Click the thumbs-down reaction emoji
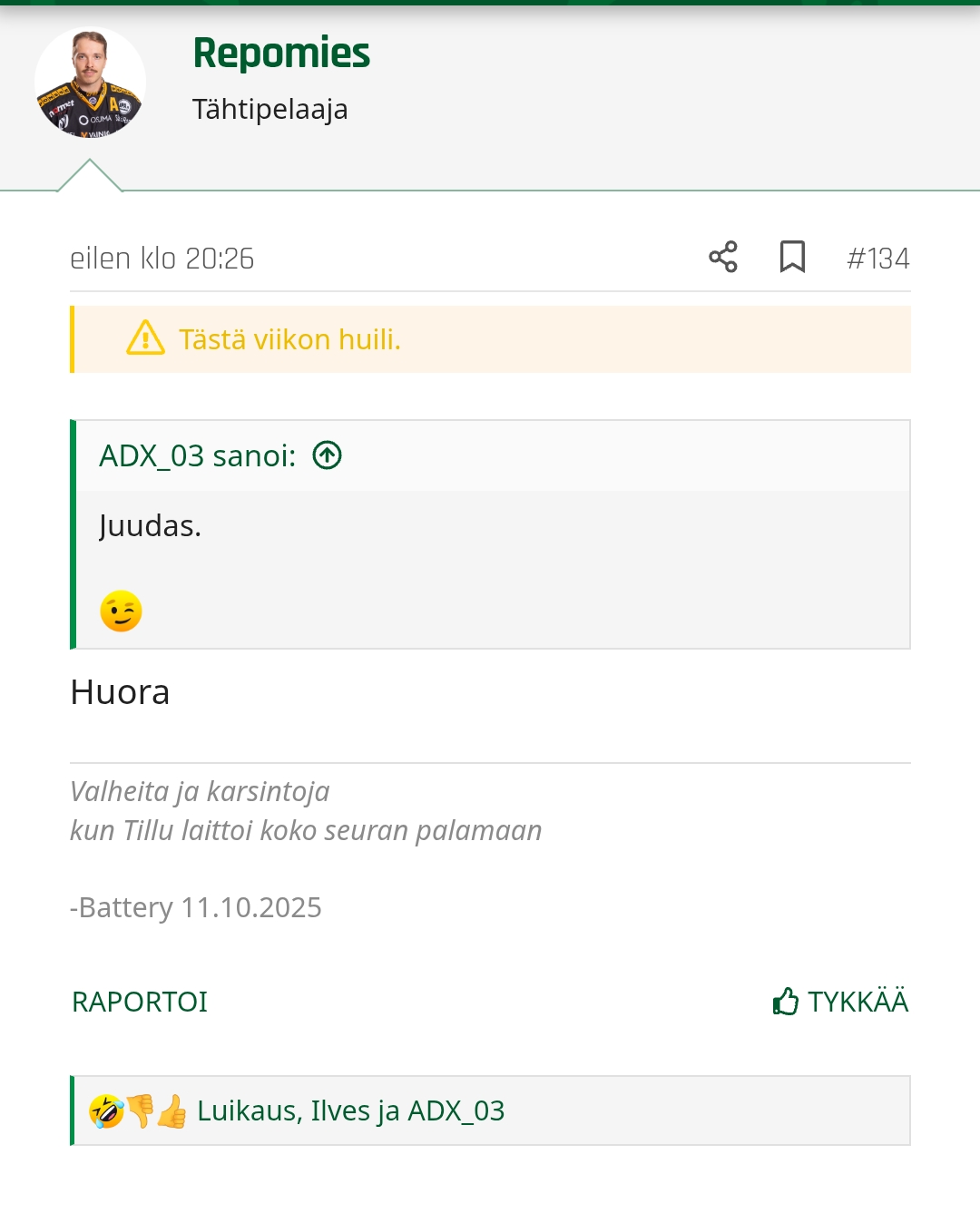 [140, 1110]
